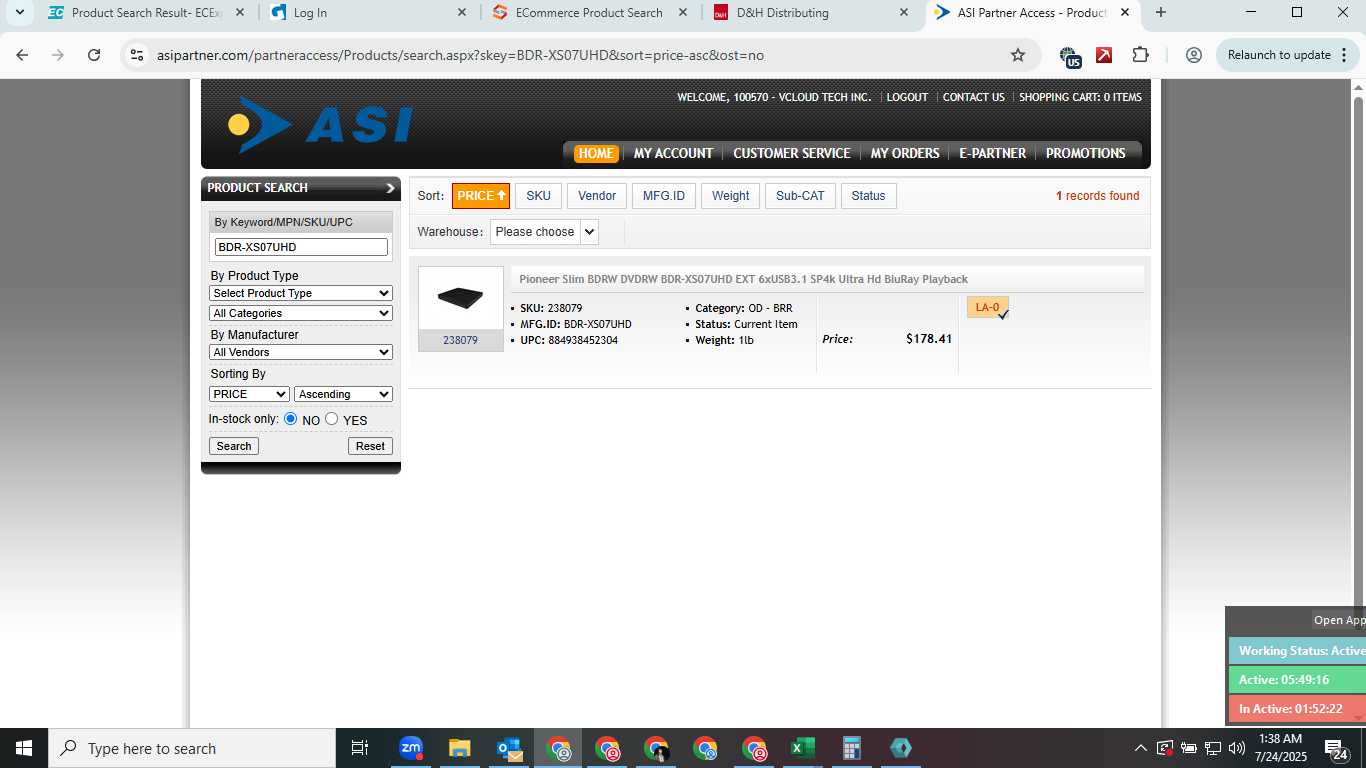The width and height of the screenshot is (1366, 768).
Task: Open the All Categories dropdown
Action: pyautogui.click(x=301, y=313)
